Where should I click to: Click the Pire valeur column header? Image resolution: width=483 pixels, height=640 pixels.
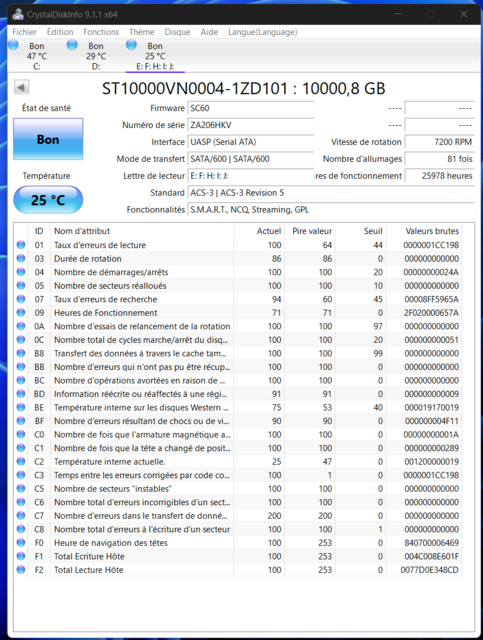310,231
